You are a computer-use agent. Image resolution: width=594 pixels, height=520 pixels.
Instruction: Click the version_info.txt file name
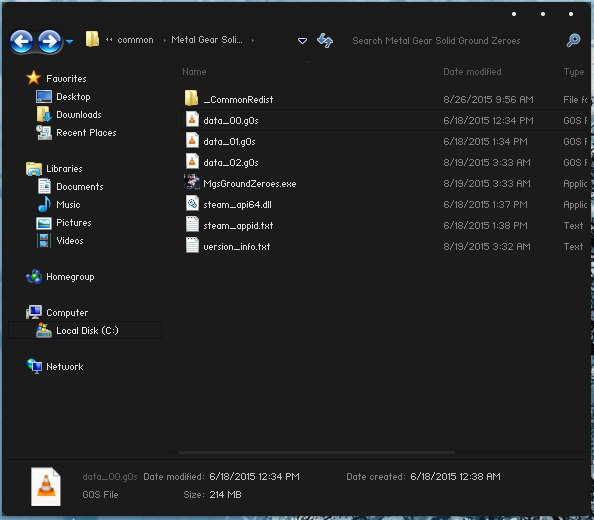point(237,247)
